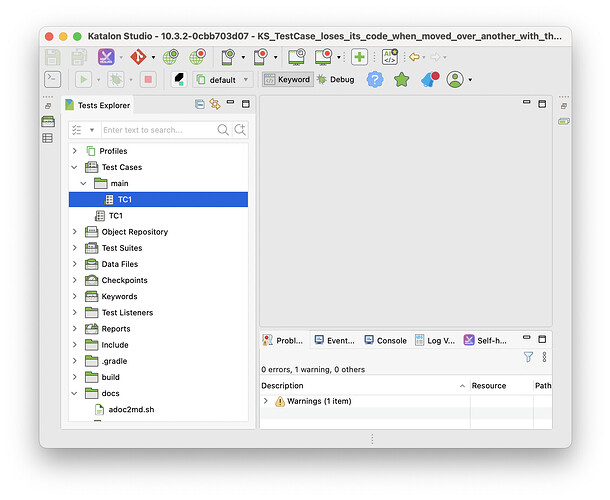Click the Save All toolbar icon
This screenshot has height=500, width=610.
tap(79, 57)
